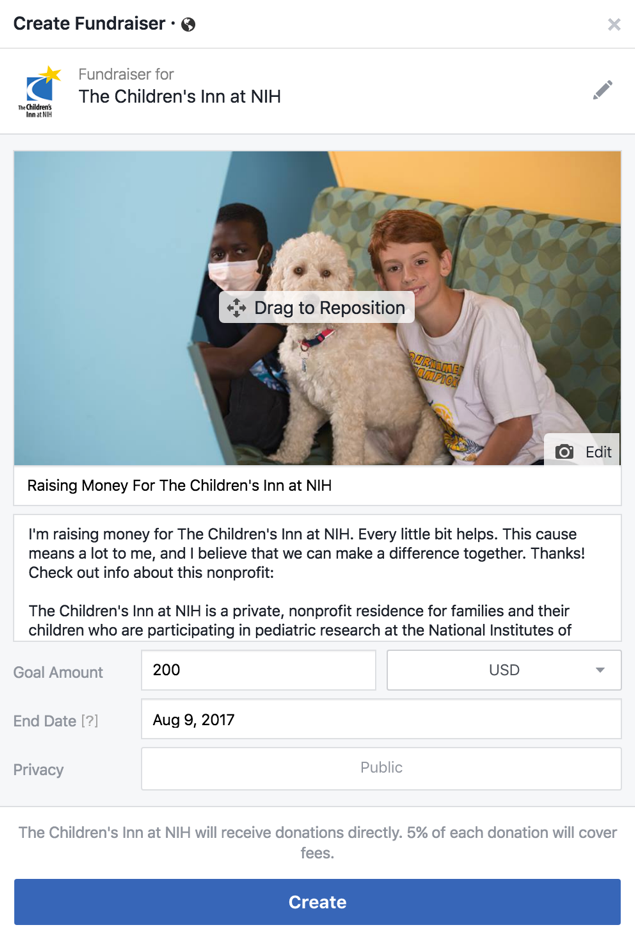This screenshot has width=635, height=938.
Task: Click the End Date help question mark
Action: click(90, 721)
